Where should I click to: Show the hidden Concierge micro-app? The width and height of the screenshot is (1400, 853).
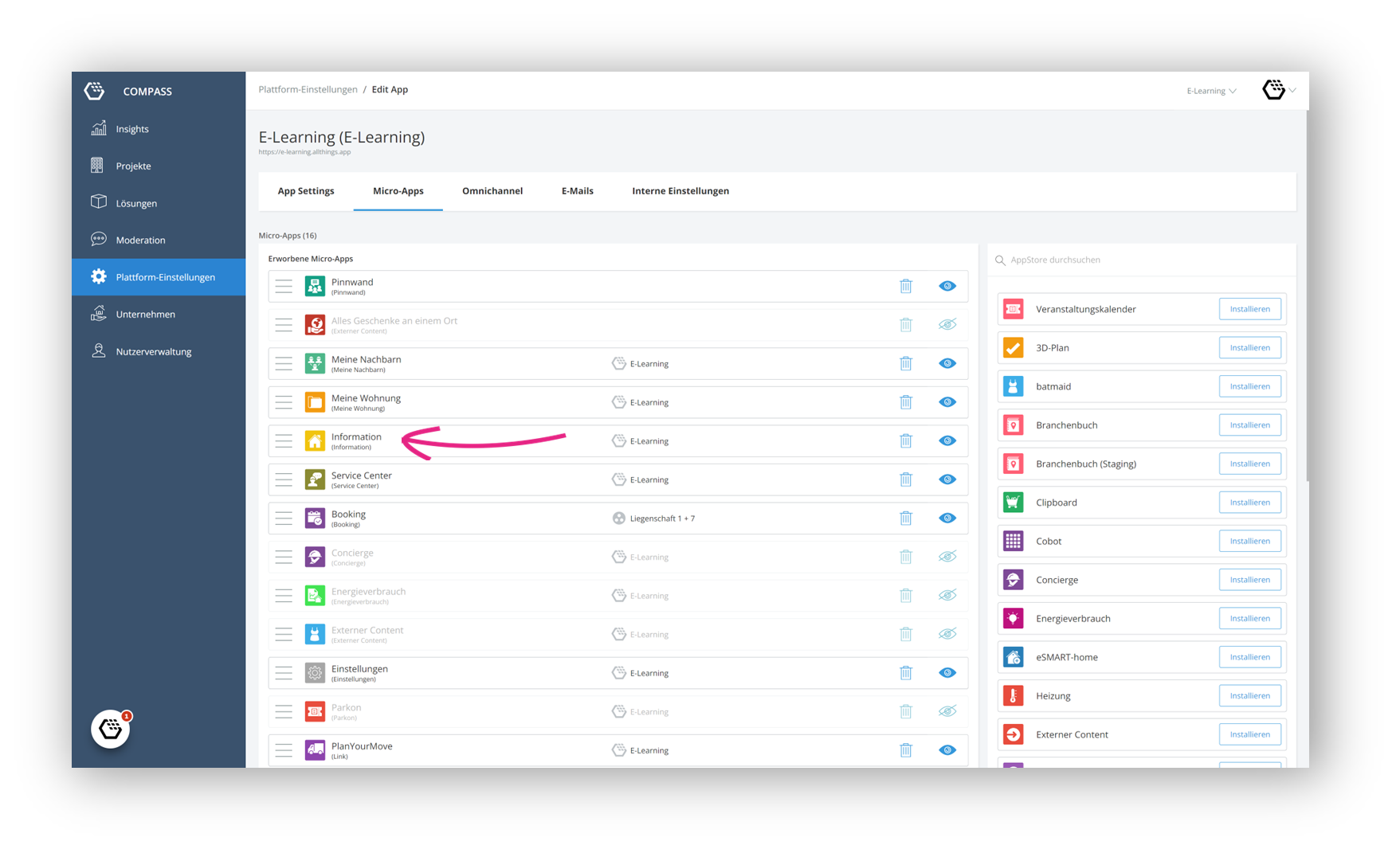tap(947, 557)
